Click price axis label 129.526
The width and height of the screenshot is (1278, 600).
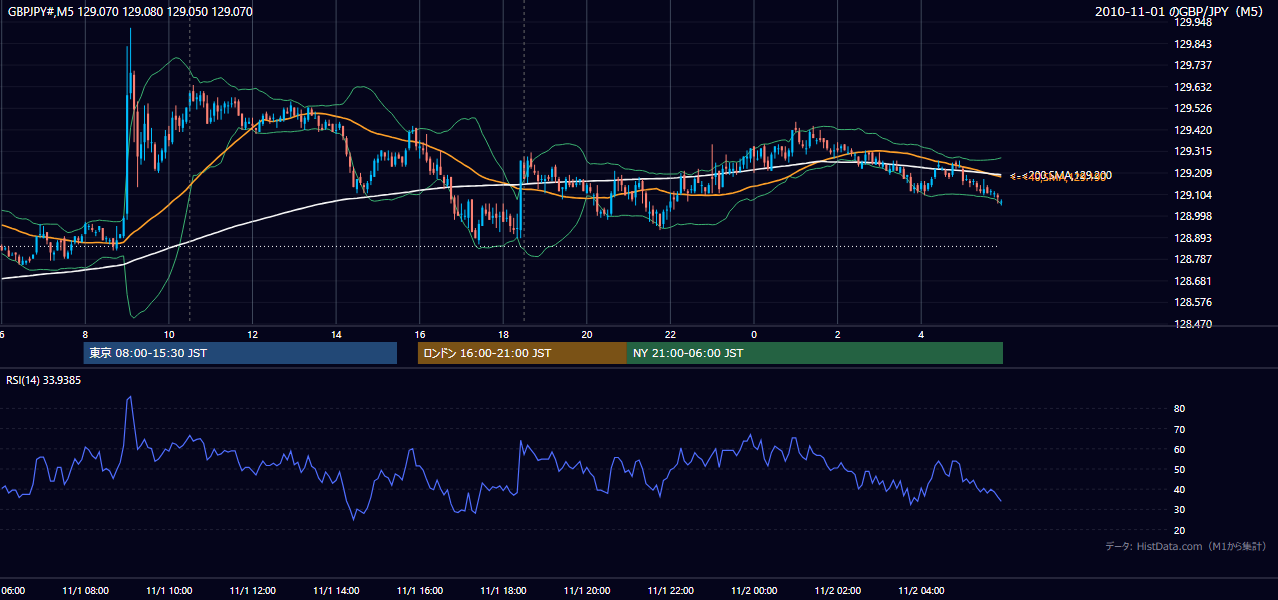(1194, 108)
